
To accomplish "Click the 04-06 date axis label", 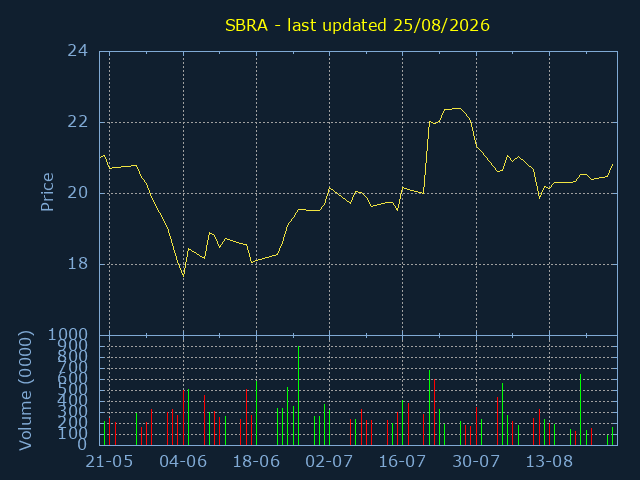I will tap(183, 462).
